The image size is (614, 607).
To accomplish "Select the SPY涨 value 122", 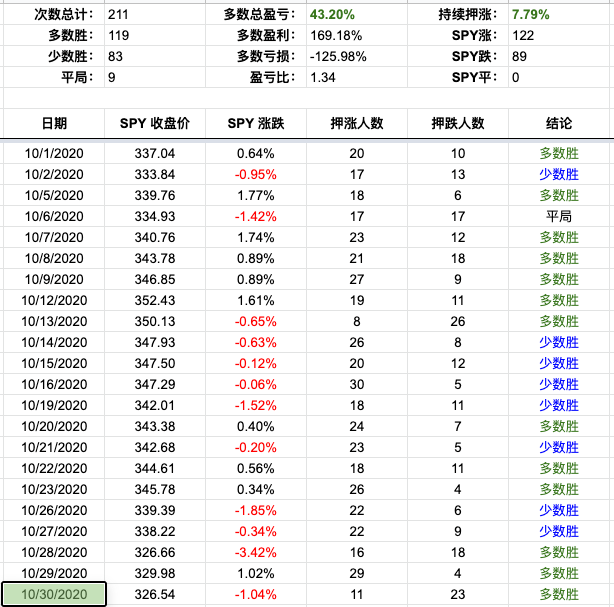I will 523,36.
